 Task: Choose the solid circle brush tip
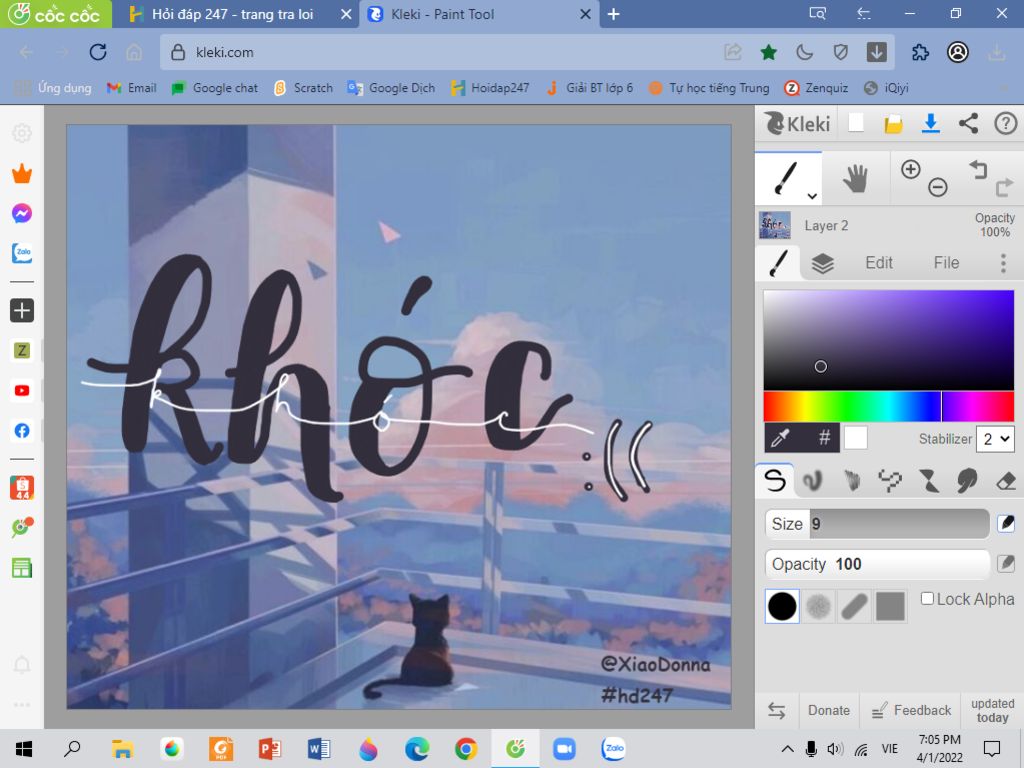(x=782, y=606)
